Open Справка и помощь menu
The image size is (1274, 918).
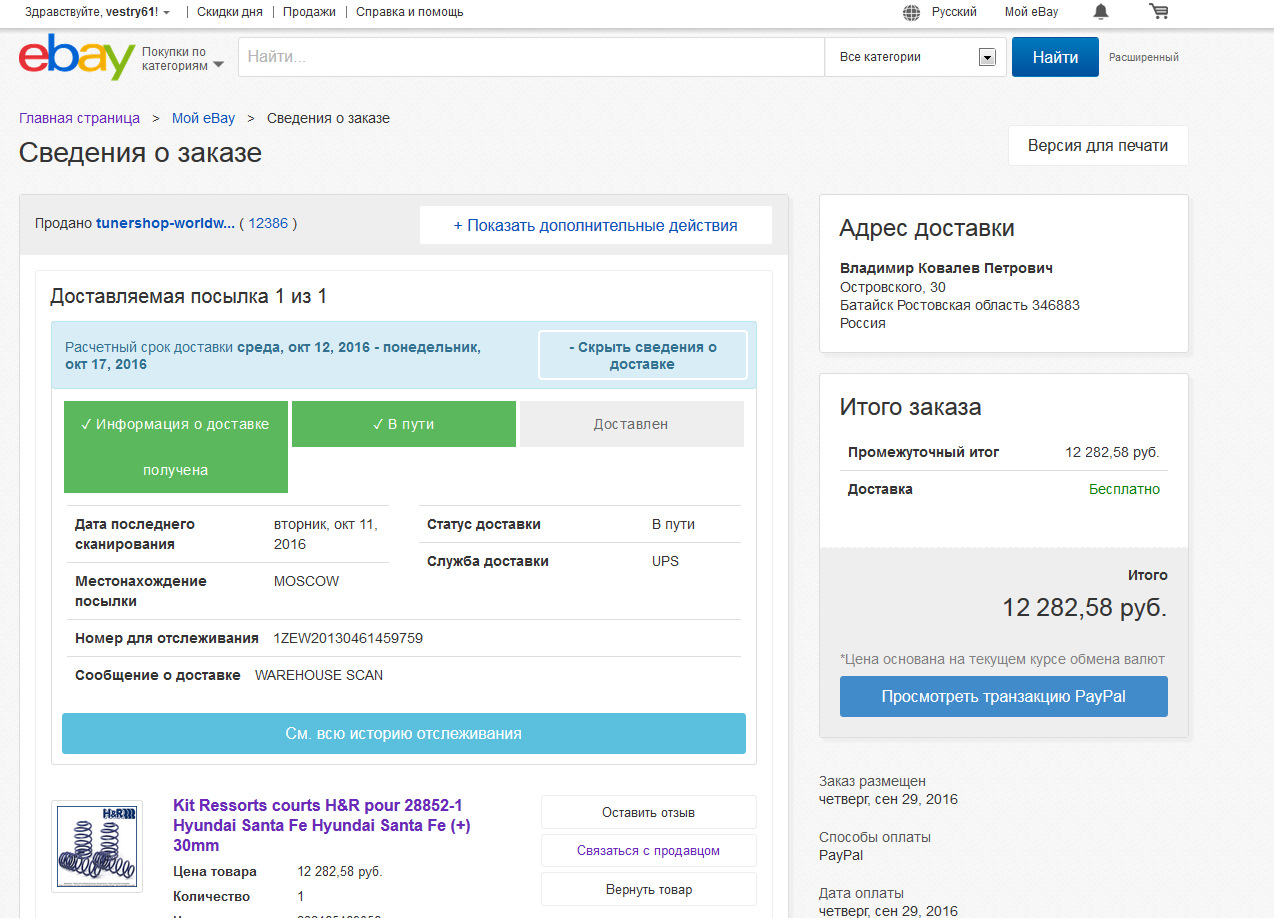[410, 12]
